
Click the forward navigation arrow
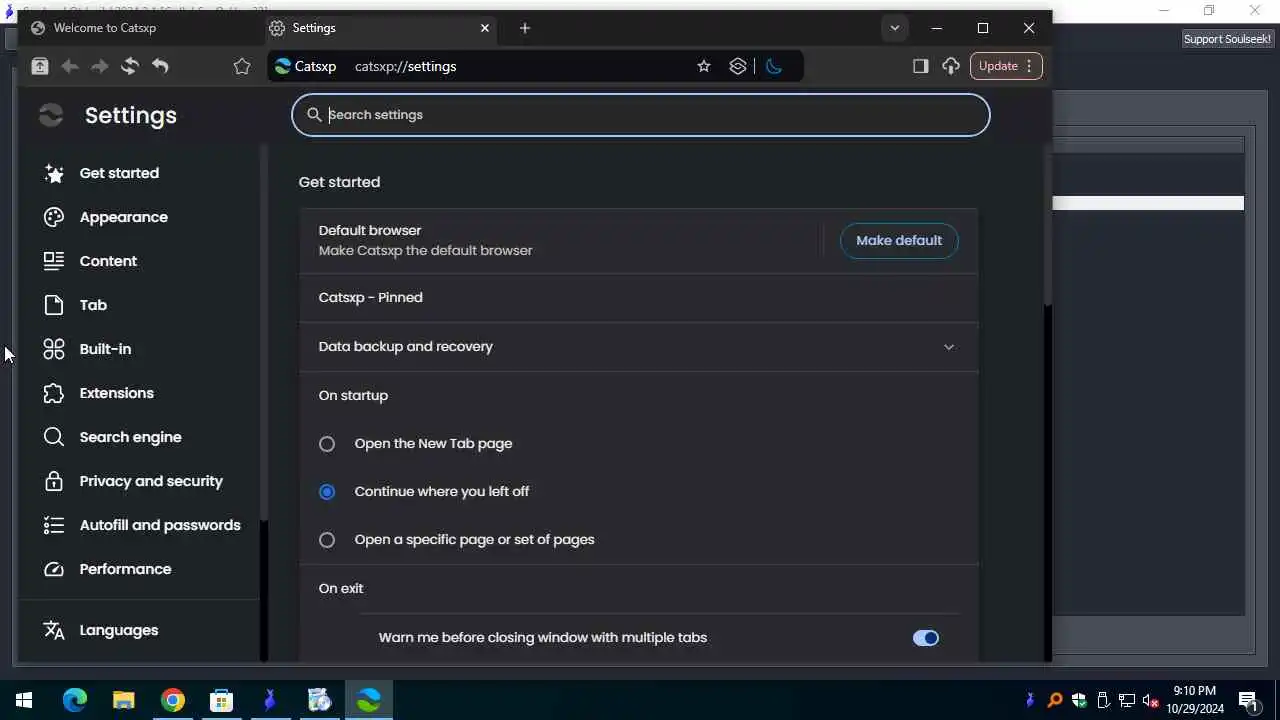click(99, 66)
